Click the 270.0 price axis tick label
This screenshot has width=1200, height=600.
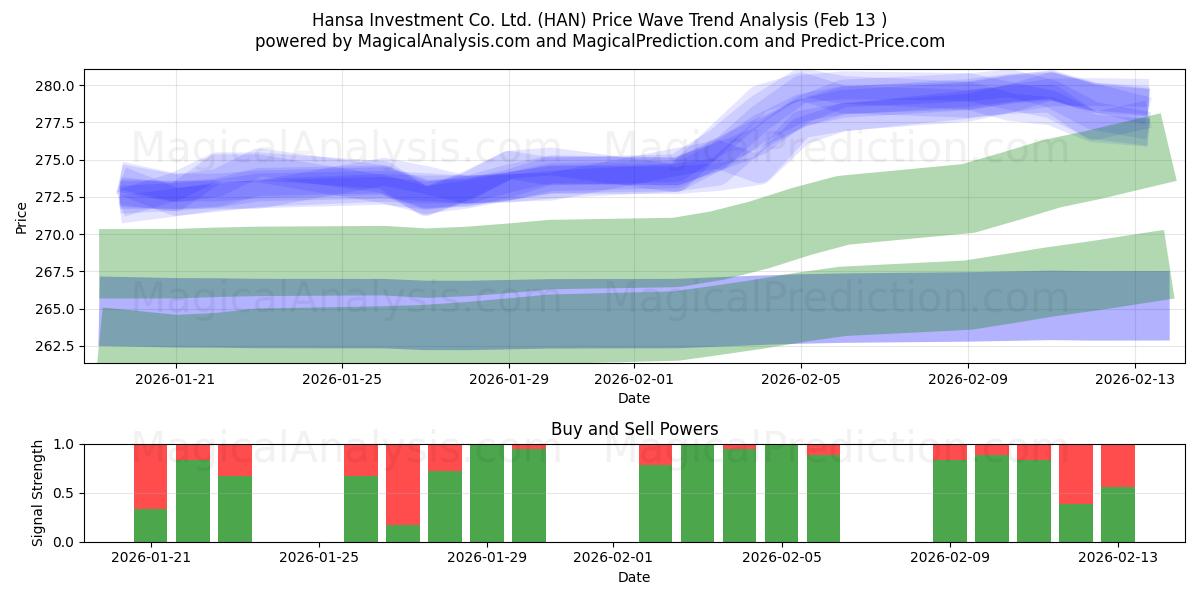(x=56, y=235)
